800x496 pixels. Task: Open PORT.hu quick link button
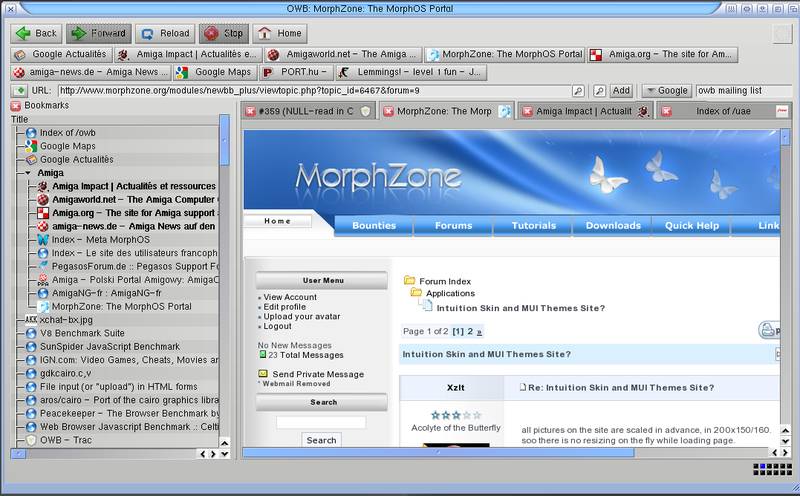coord(296,72)
